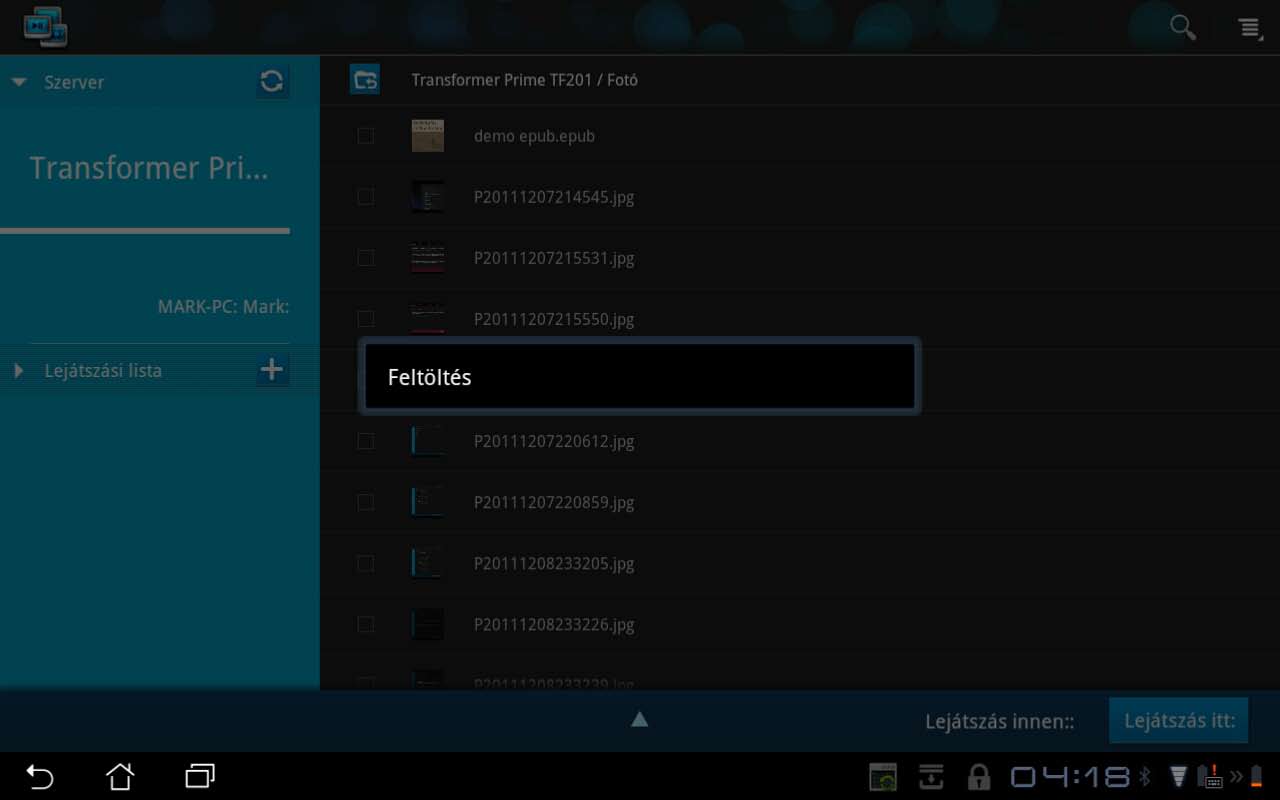Click the P20111208233226.jpg file name
Image resolution: width=1280 pixels, height=800 pixels.
pos(554,625)
